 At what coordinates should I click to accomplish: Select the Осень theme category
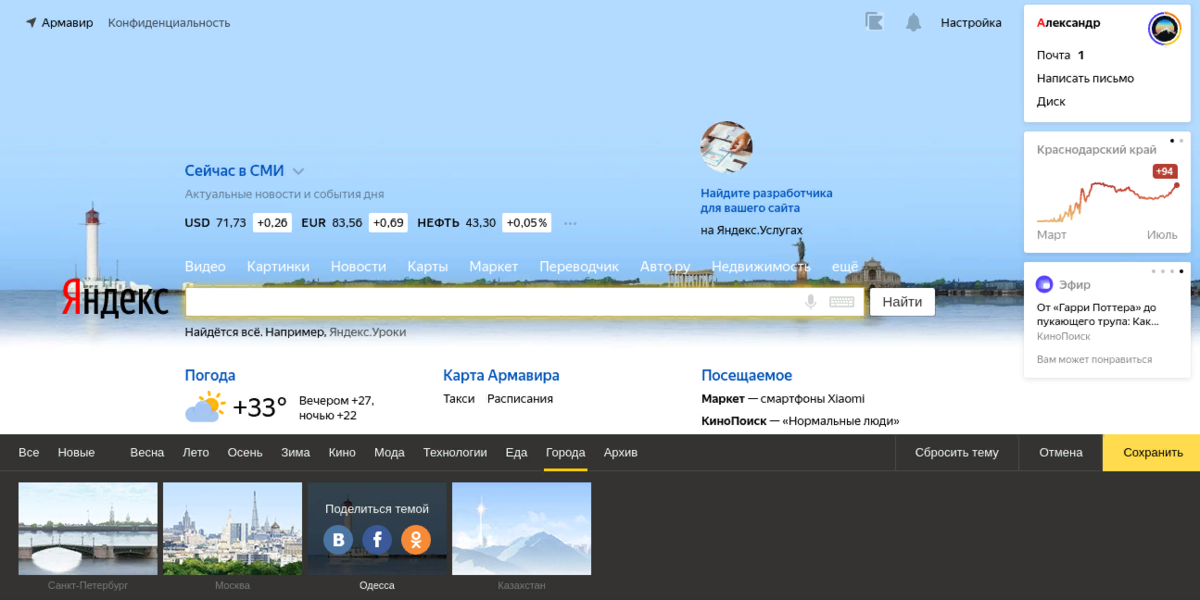pyautogui.click(x=245, y=452)
